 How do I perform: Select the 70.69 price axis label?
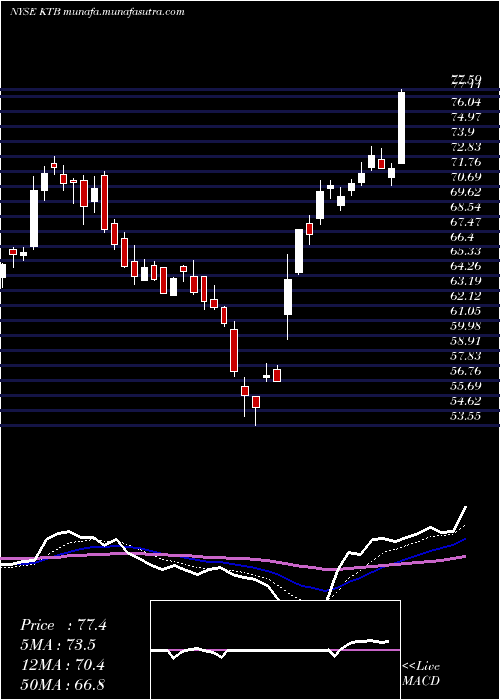[466, 177]
